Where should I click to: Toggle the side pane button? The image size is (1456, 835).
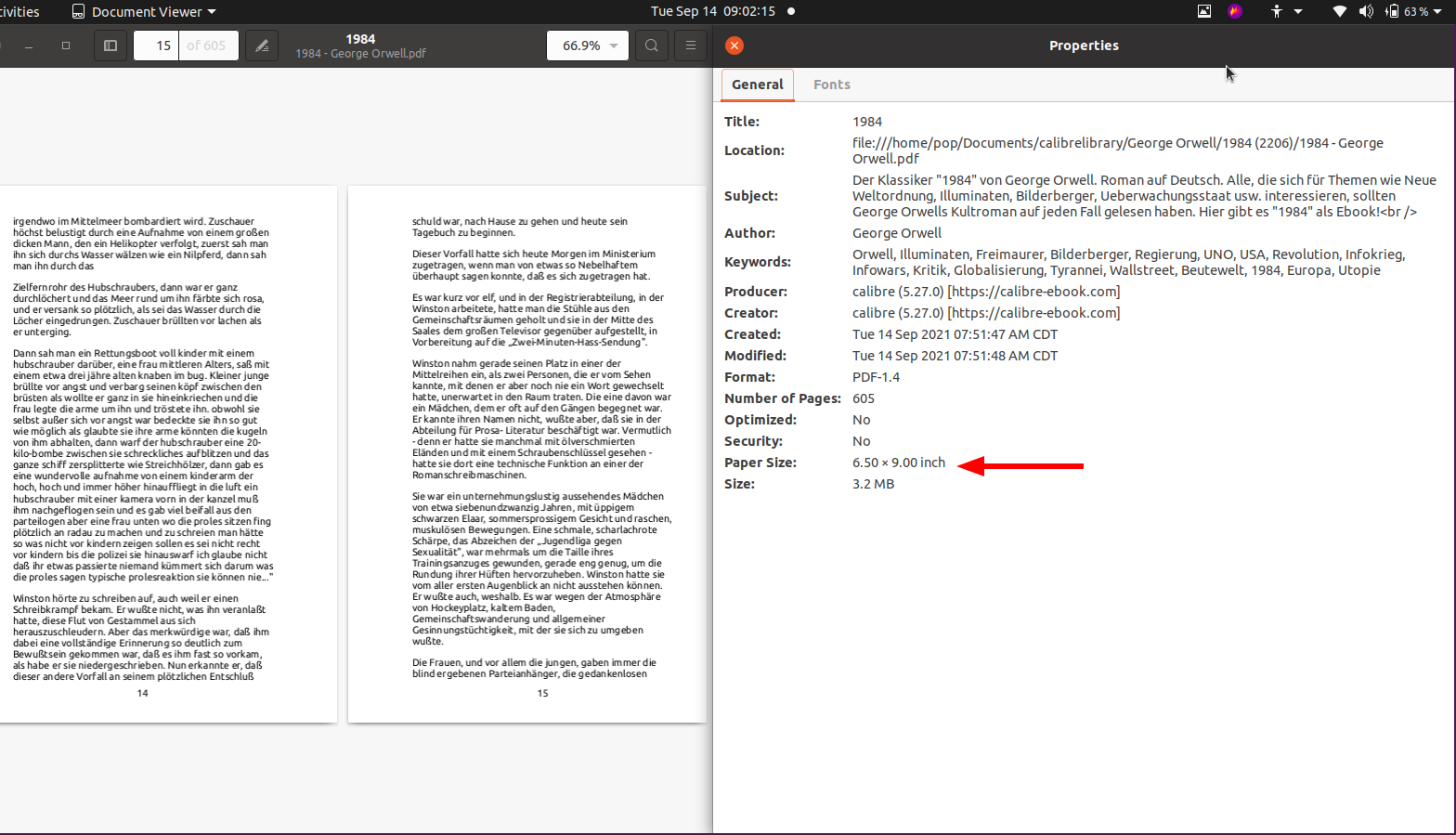(110, 46)
